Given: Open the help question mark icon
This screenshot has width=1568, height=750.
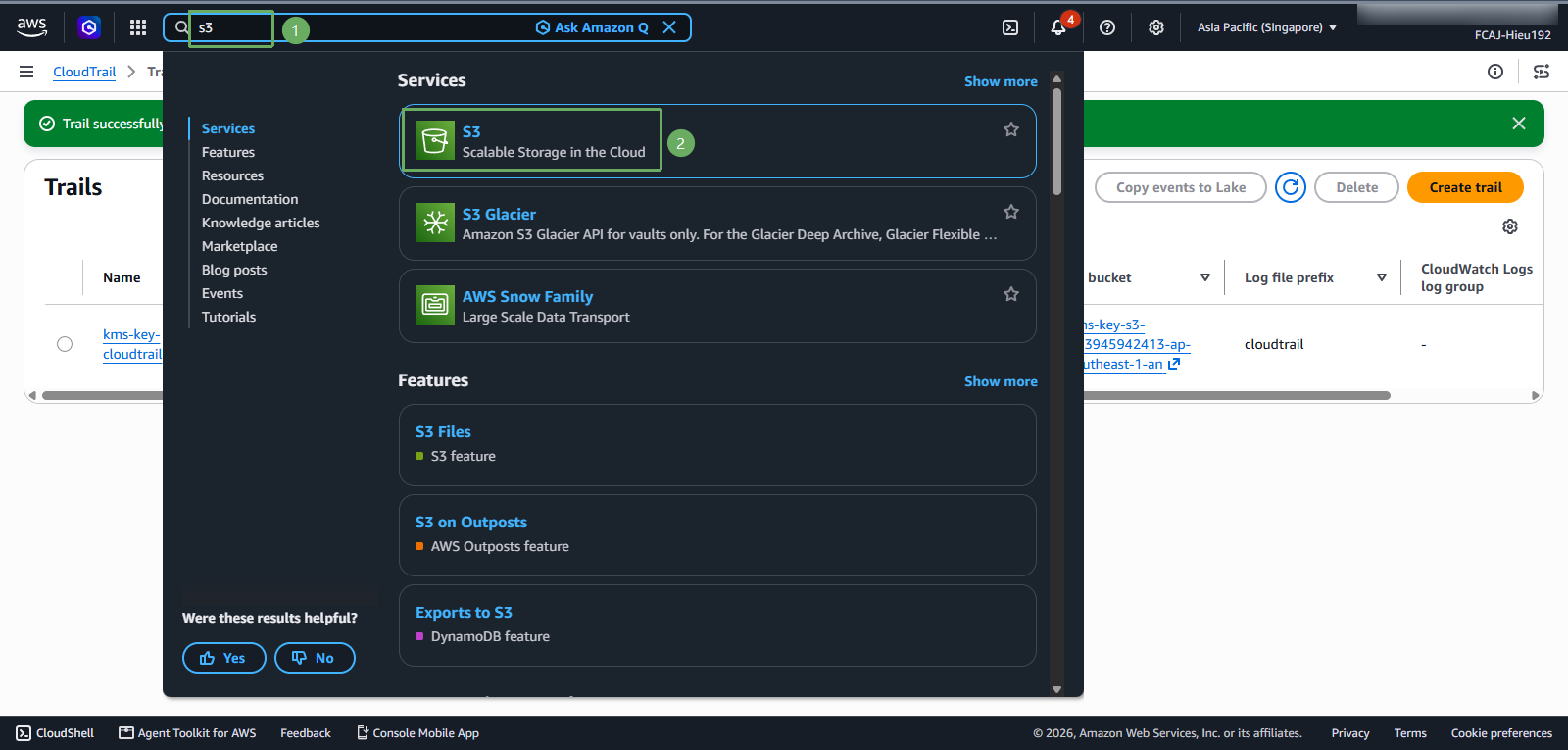Looking at the screenshot, I should coord(1107,27).
